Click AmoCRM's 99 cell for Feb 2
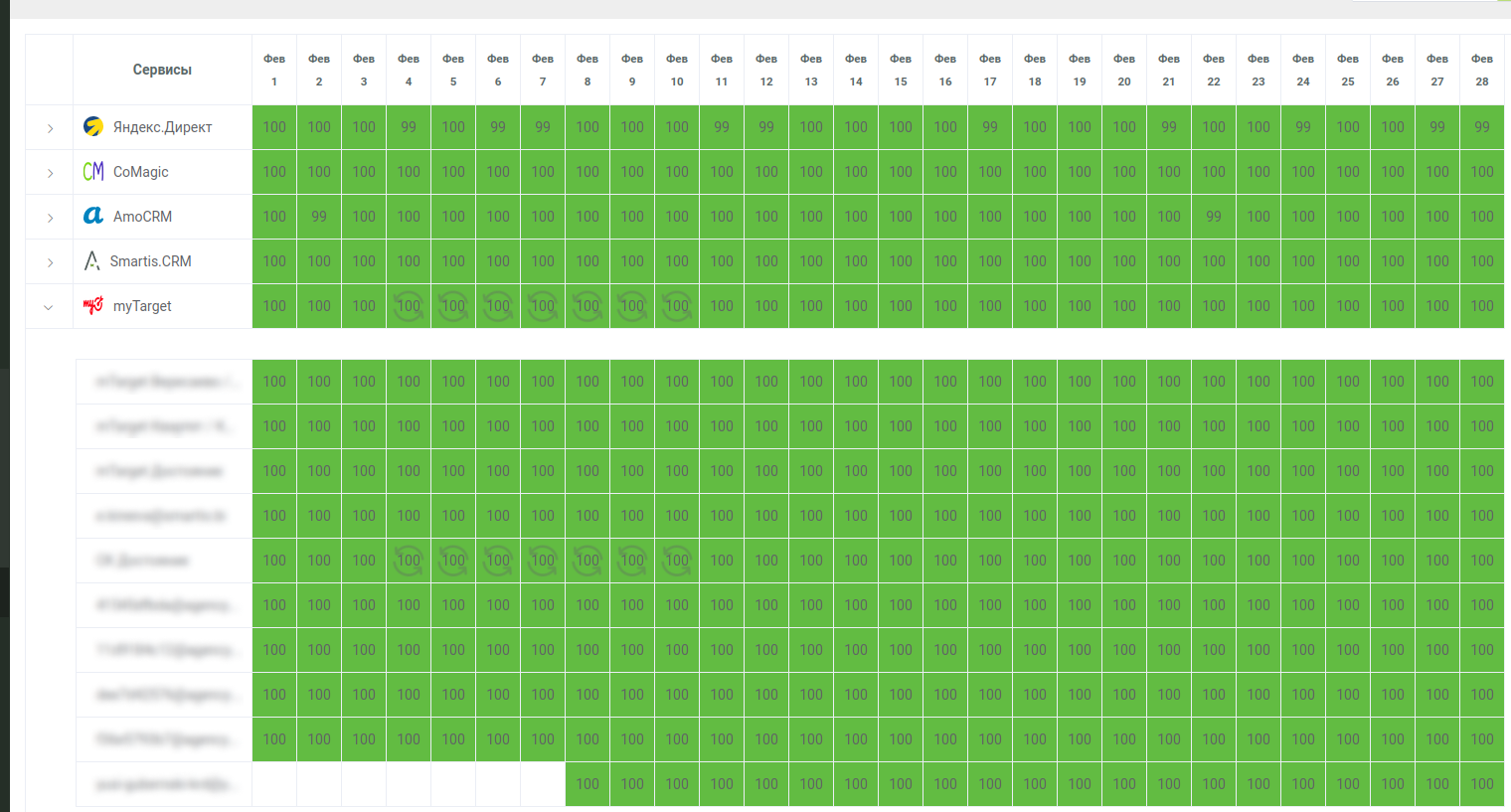This screenshot has height=812, width=1511. tap(319, 217)
